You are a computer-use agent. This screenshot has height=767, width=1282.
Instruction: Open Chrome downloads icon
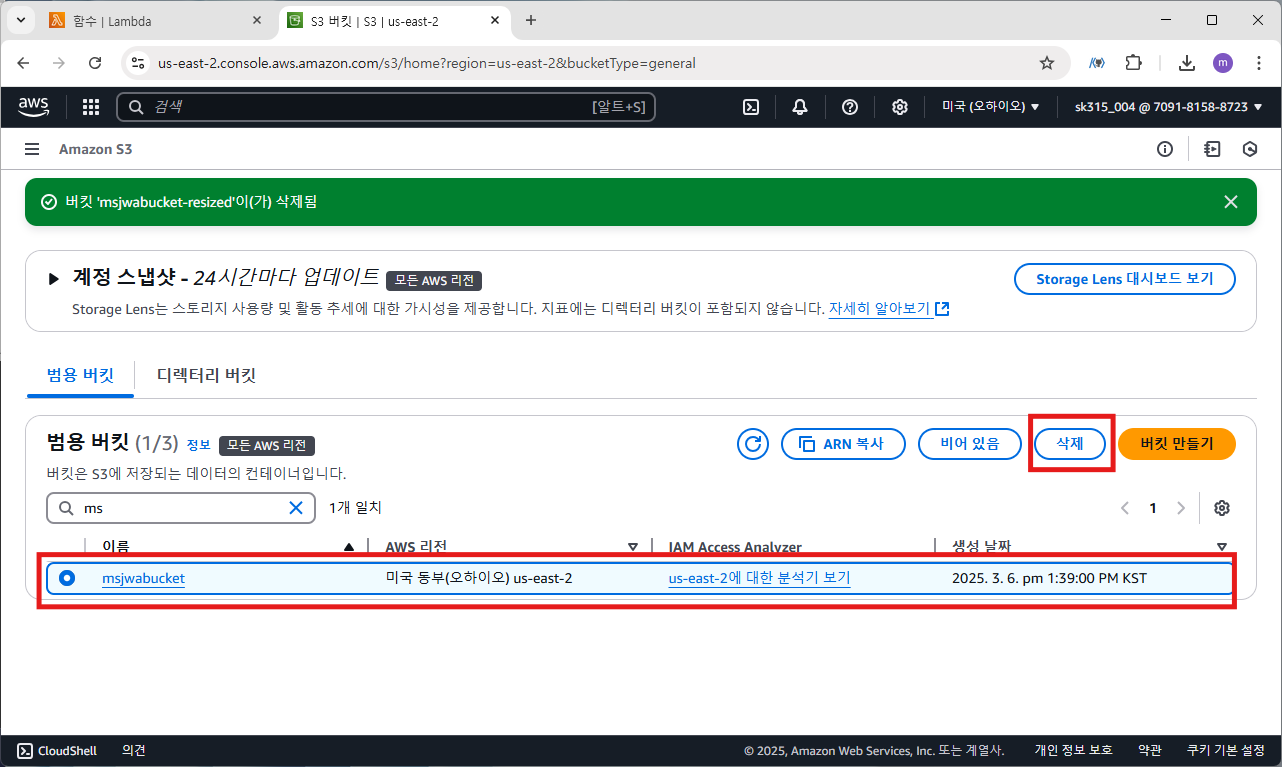1187,63
